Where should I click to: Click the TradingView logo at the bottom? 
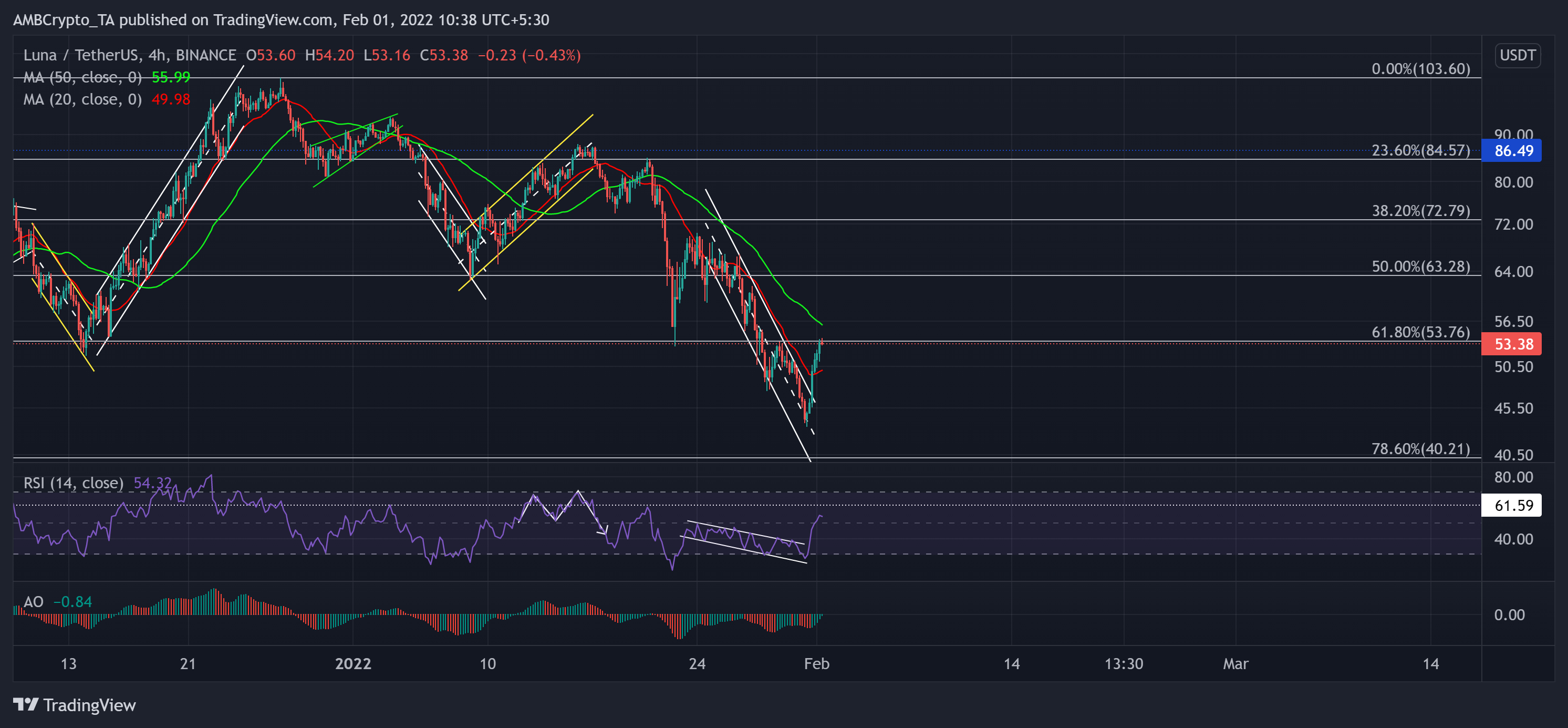(74, 705)
